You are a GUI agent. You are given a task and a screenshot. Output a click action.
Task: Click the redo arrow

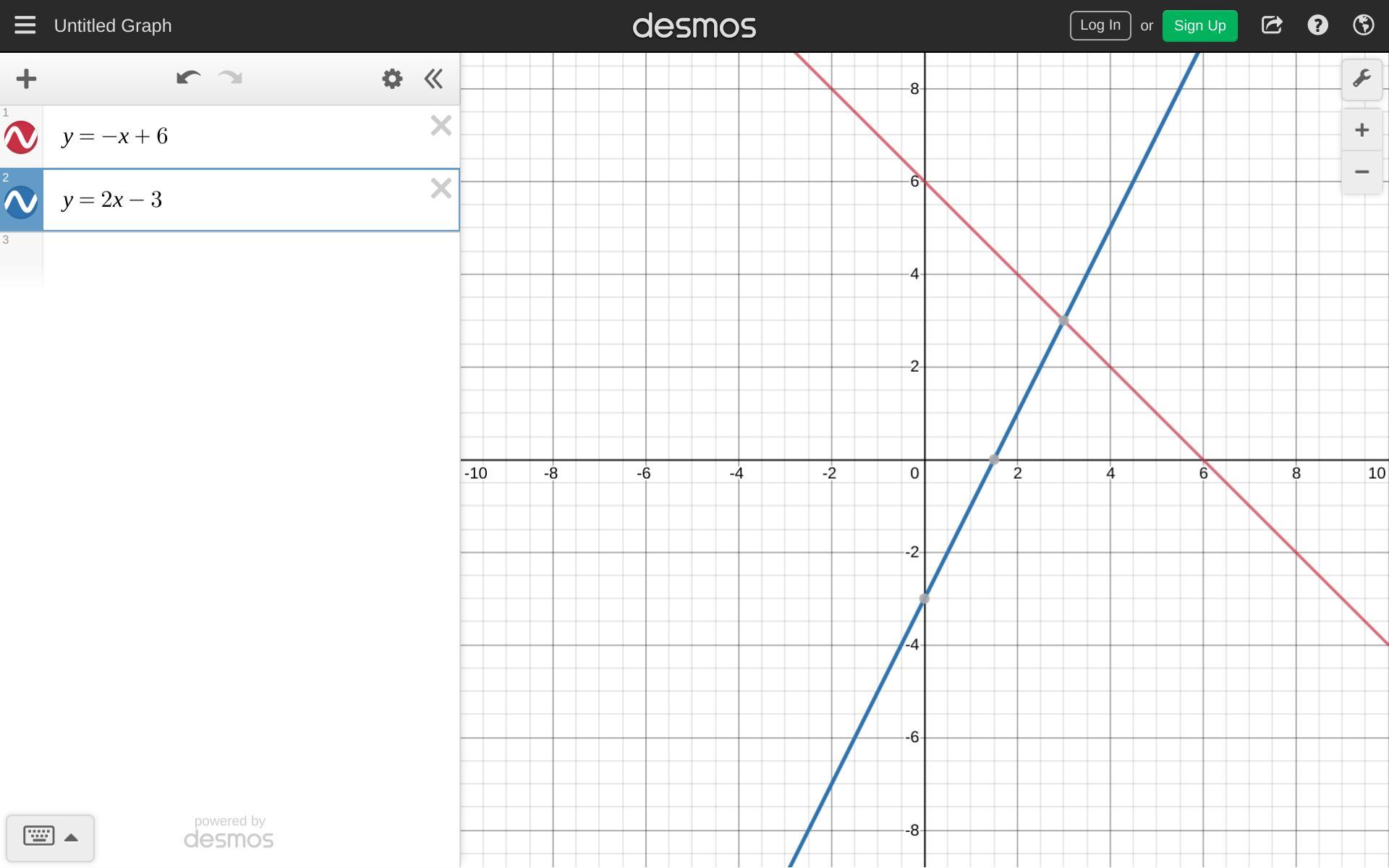[x=230, y=78]
